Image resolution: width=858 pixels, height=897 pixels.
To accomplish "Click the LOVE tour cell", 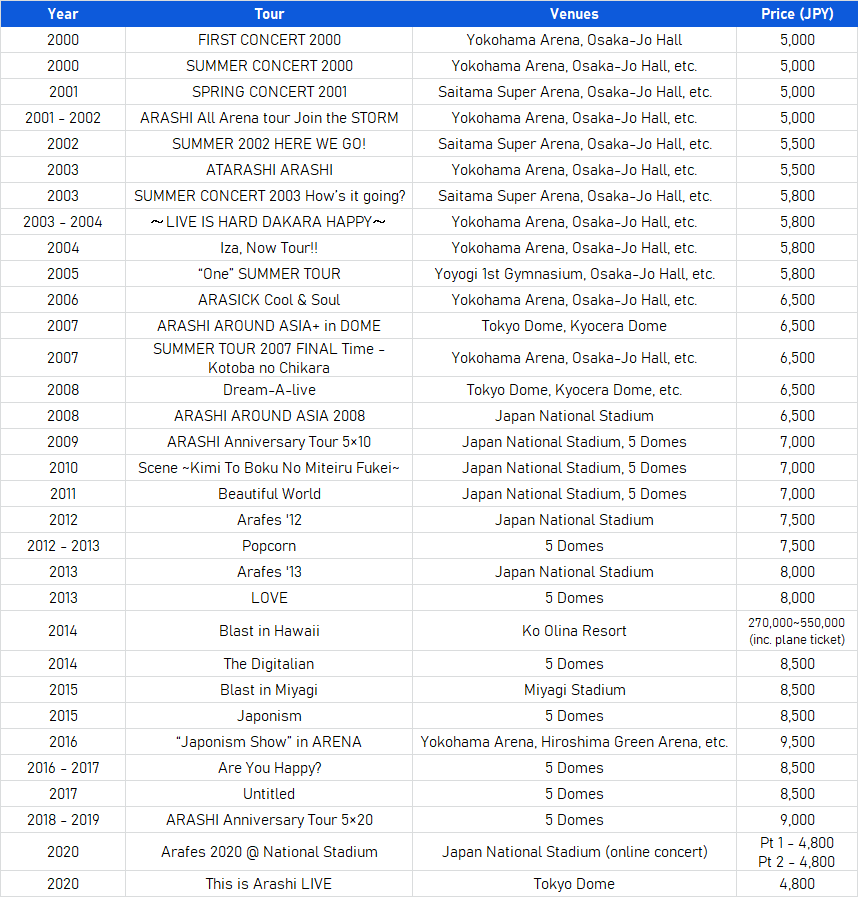I will click(269, 598).
